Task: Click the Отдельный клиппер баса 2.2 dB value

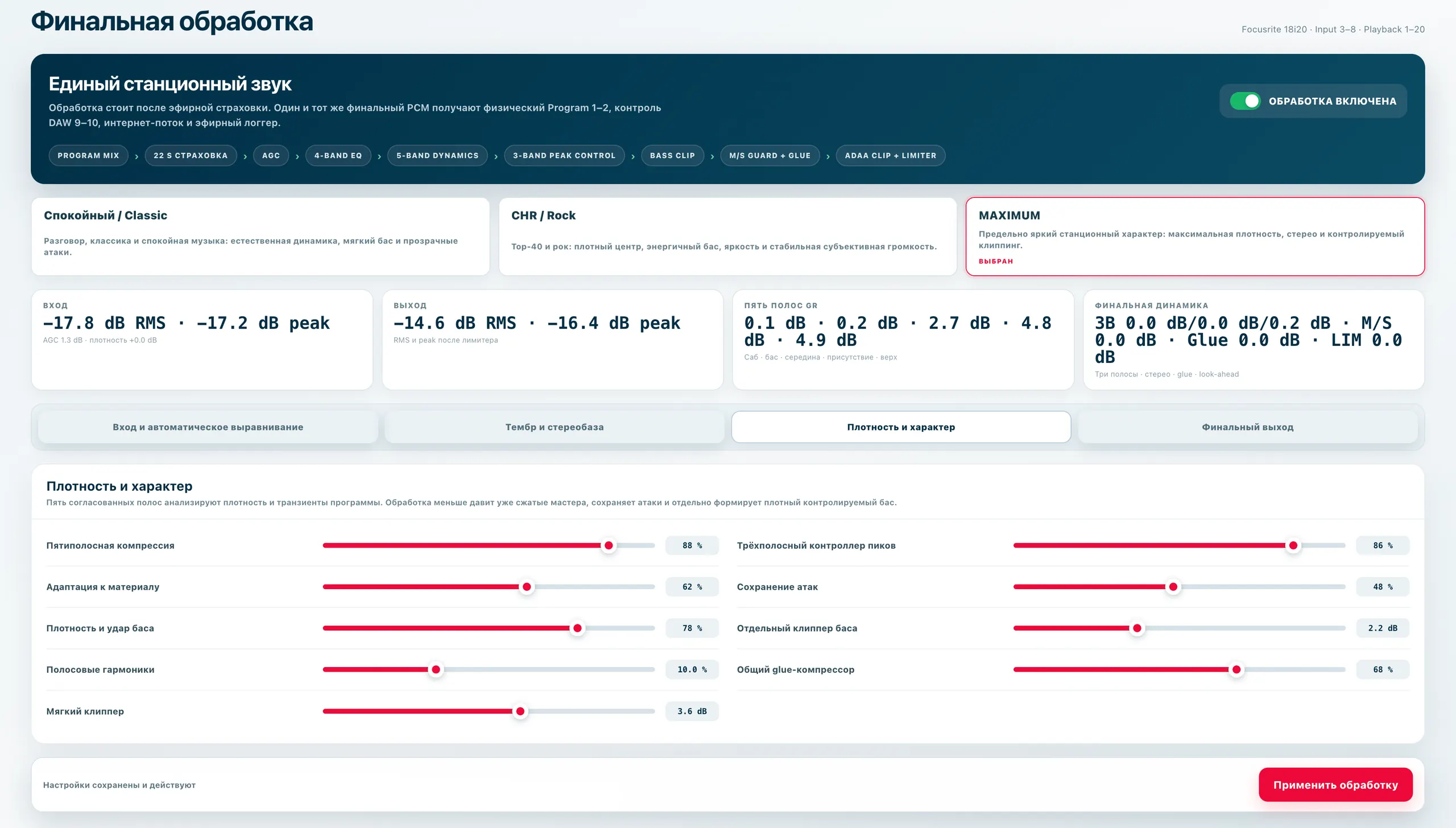Action: click(x=1383, y=628)
